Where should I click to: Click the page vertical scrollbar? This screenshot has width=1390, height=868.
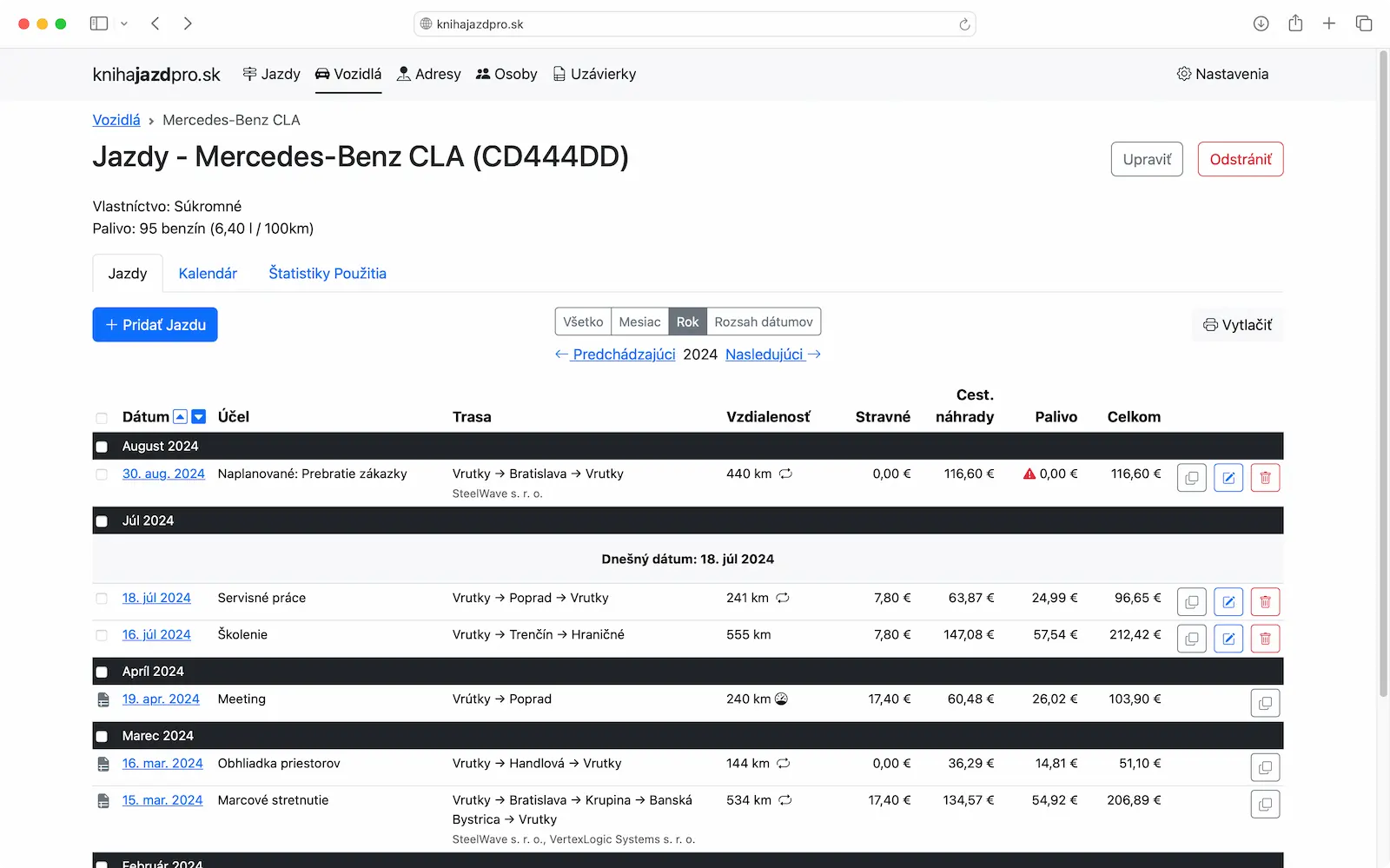tap(1384, 374)
